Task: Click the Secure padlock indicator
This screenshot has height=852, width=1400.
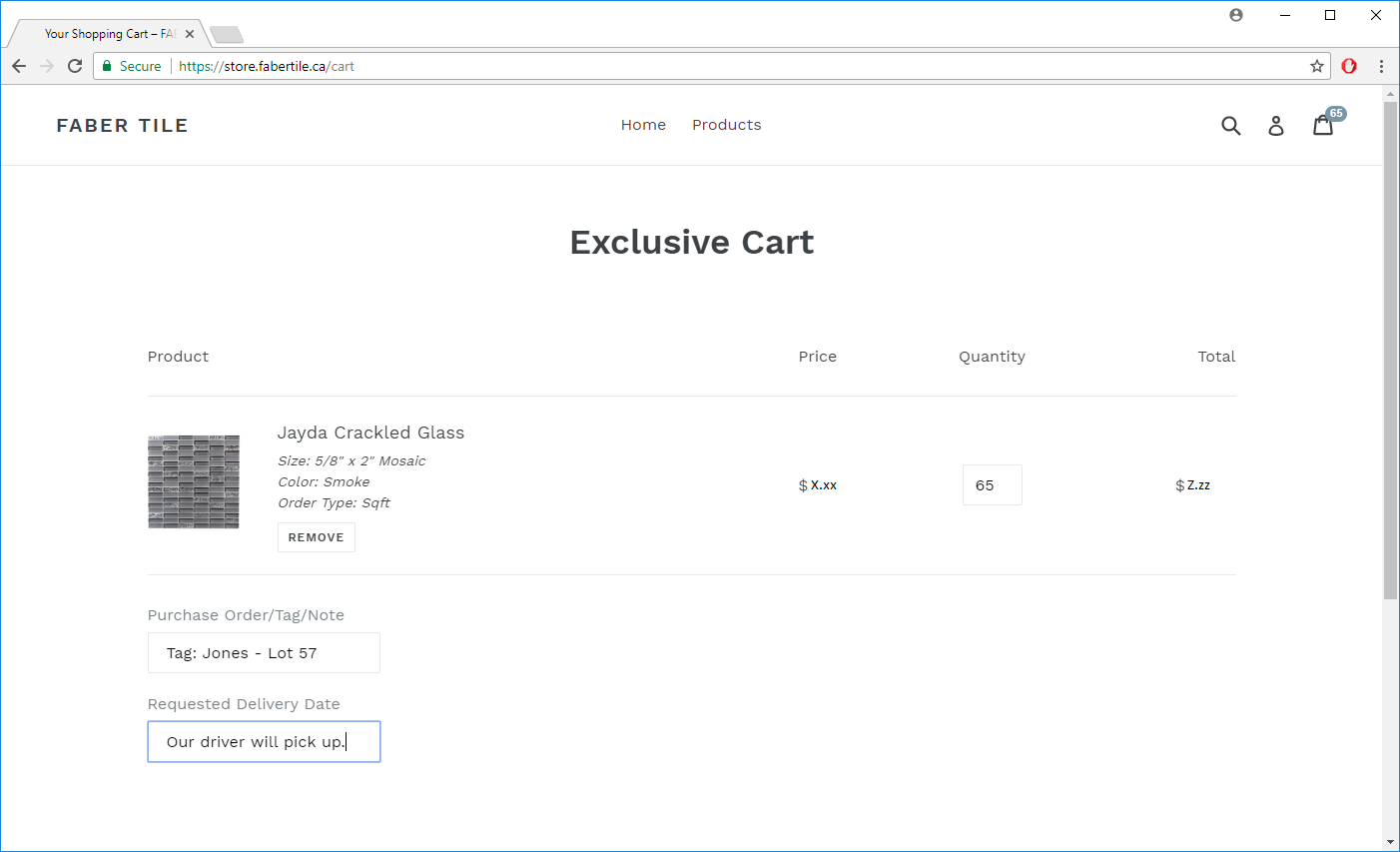Action: (132, 66)
